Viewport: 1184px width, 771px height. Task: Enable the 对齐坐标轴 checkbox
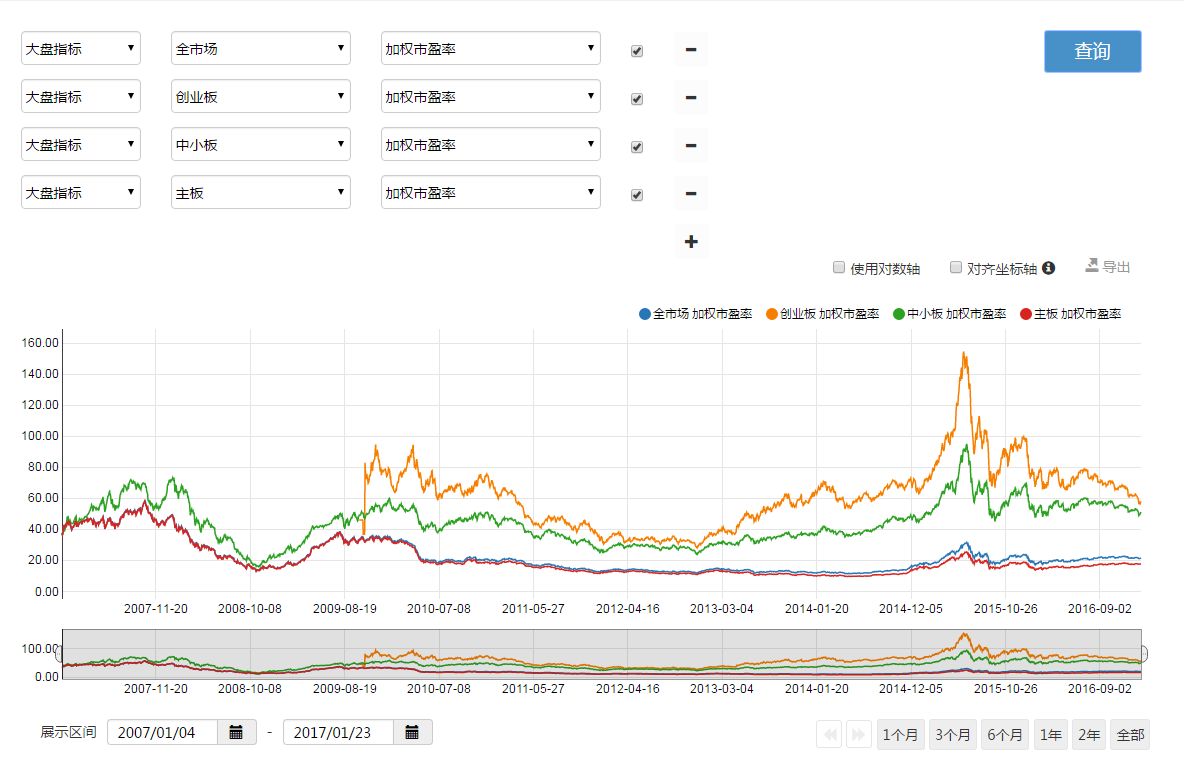(x=955, y=266)
